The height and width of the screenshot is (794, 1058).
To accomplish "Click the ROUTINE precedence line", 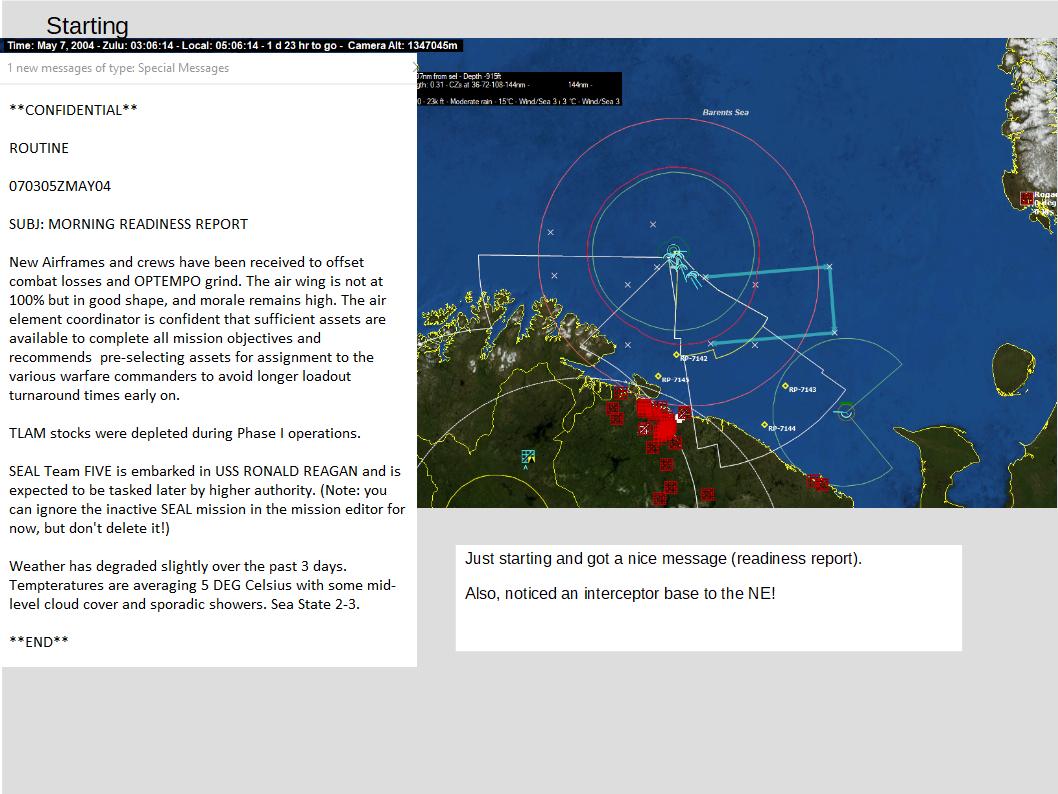I will point(38,148).
